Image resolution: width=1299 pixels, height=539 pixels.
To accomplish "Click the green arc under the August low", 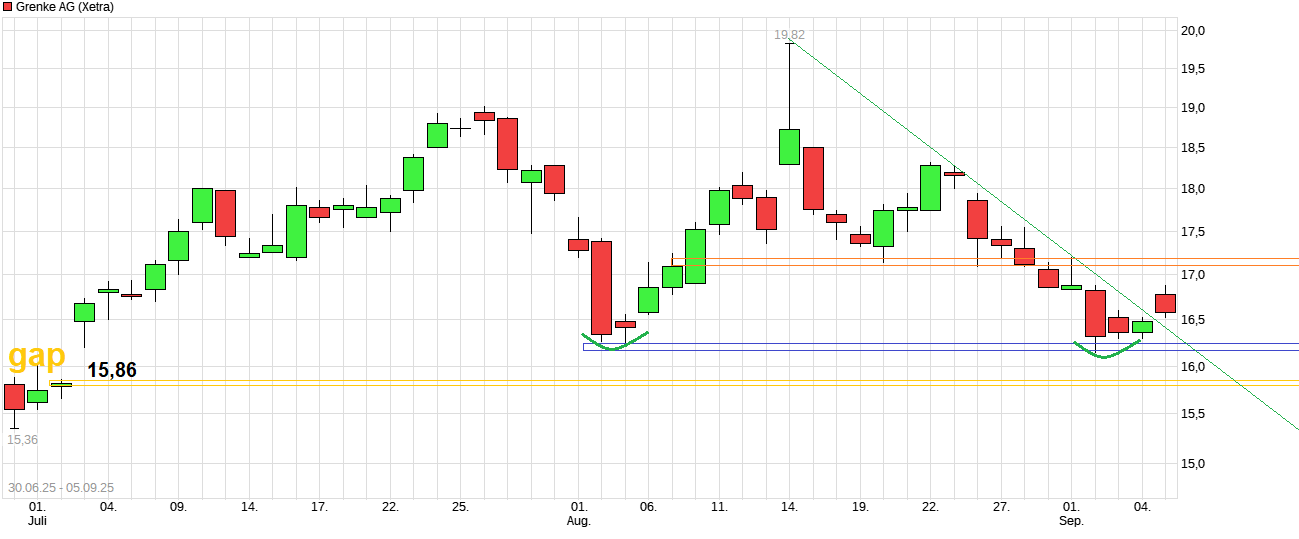I will coord(614,343).
